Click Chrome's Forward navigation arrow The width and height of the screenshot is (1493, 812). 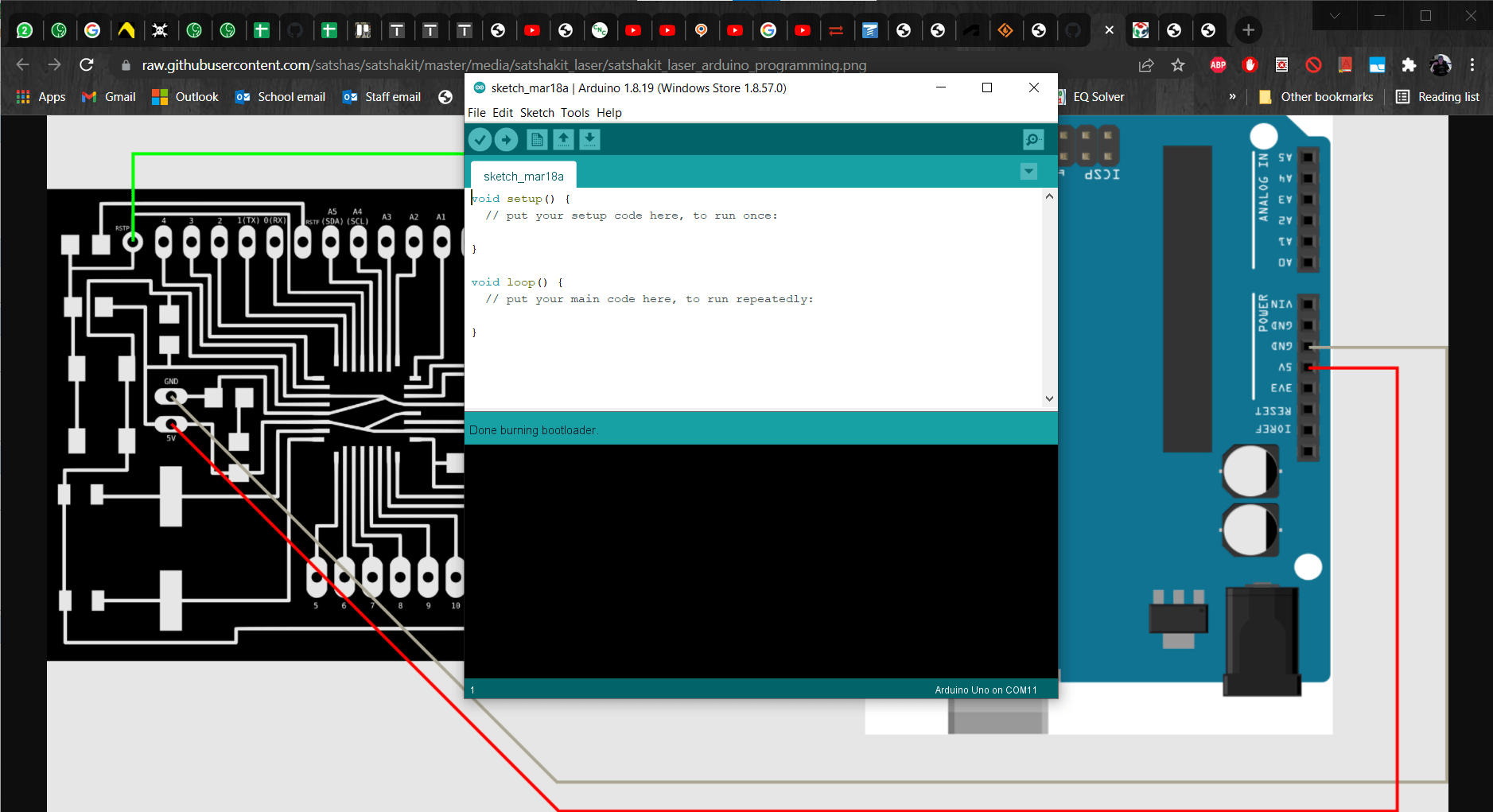(x=54, y=64)
